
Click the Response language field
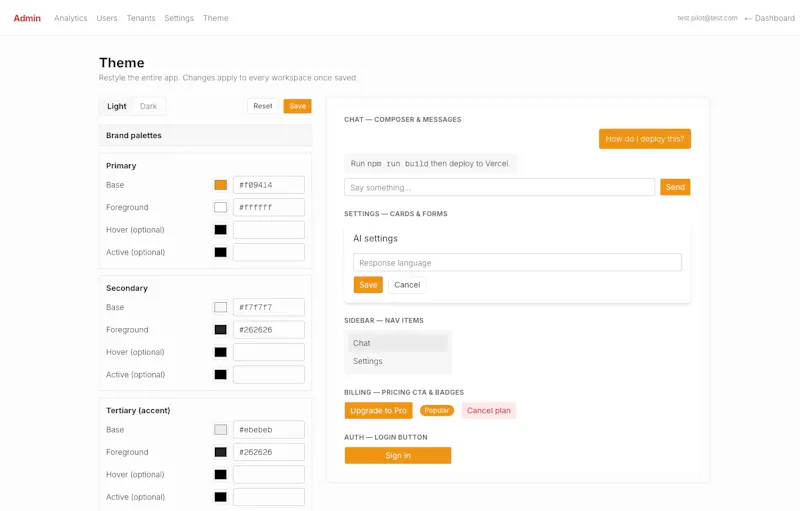517,263
